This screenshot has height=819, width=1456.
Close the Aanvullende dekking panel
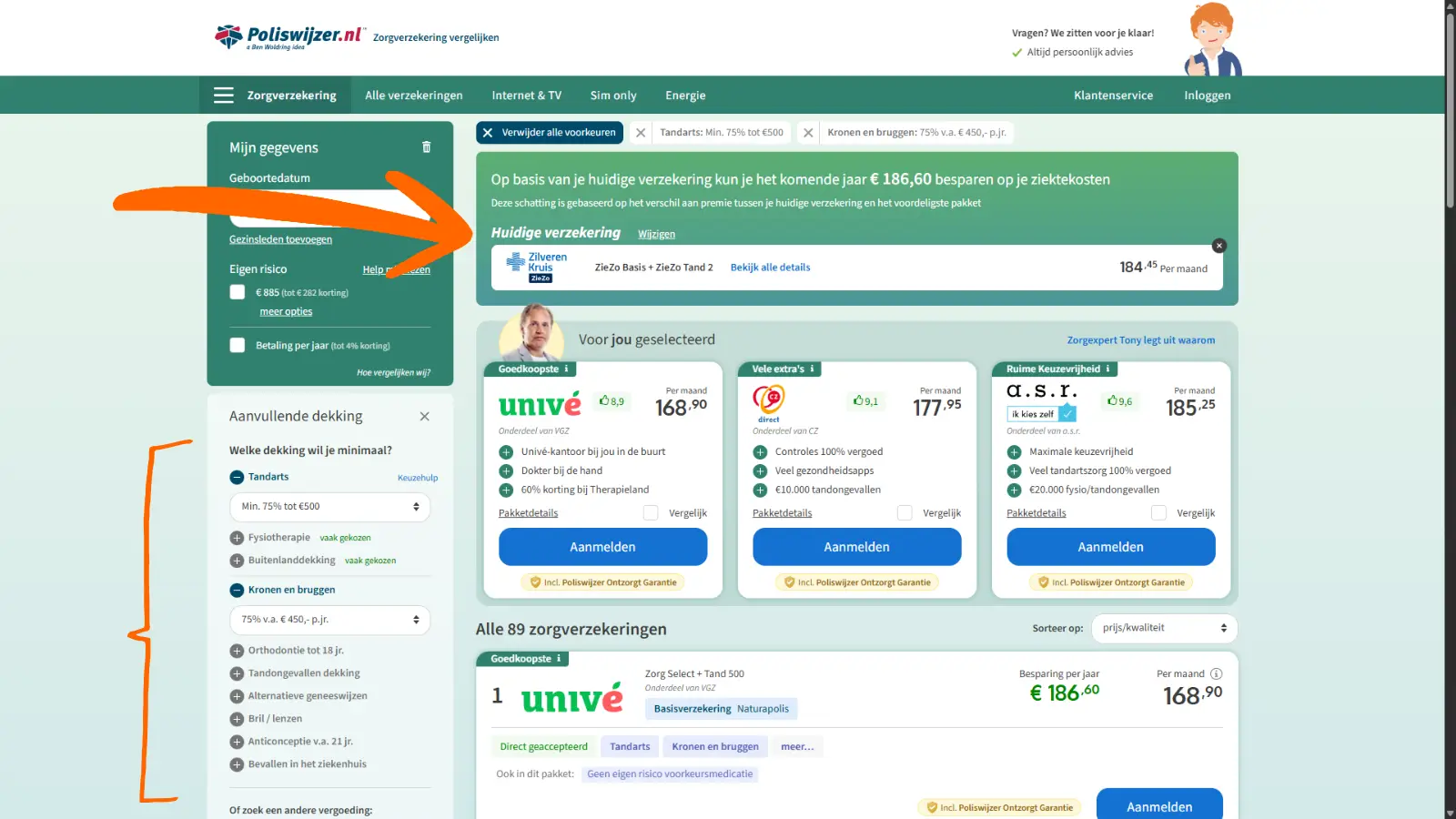424,416
